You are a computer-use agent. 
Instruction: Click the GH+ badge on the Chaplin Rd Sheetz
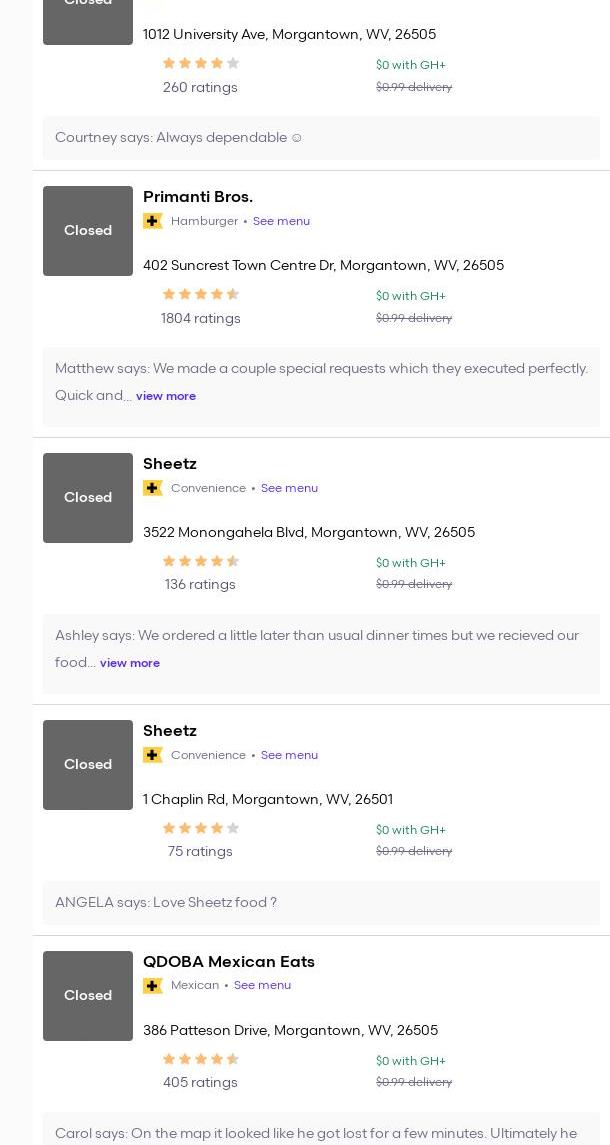tap(153, 755)
